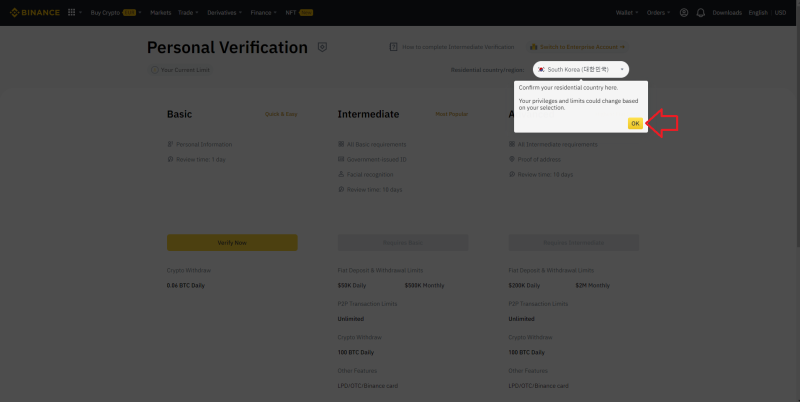Click the Binance logo
800x402 pixels.
pyautogui.click(x=35, y=12)
